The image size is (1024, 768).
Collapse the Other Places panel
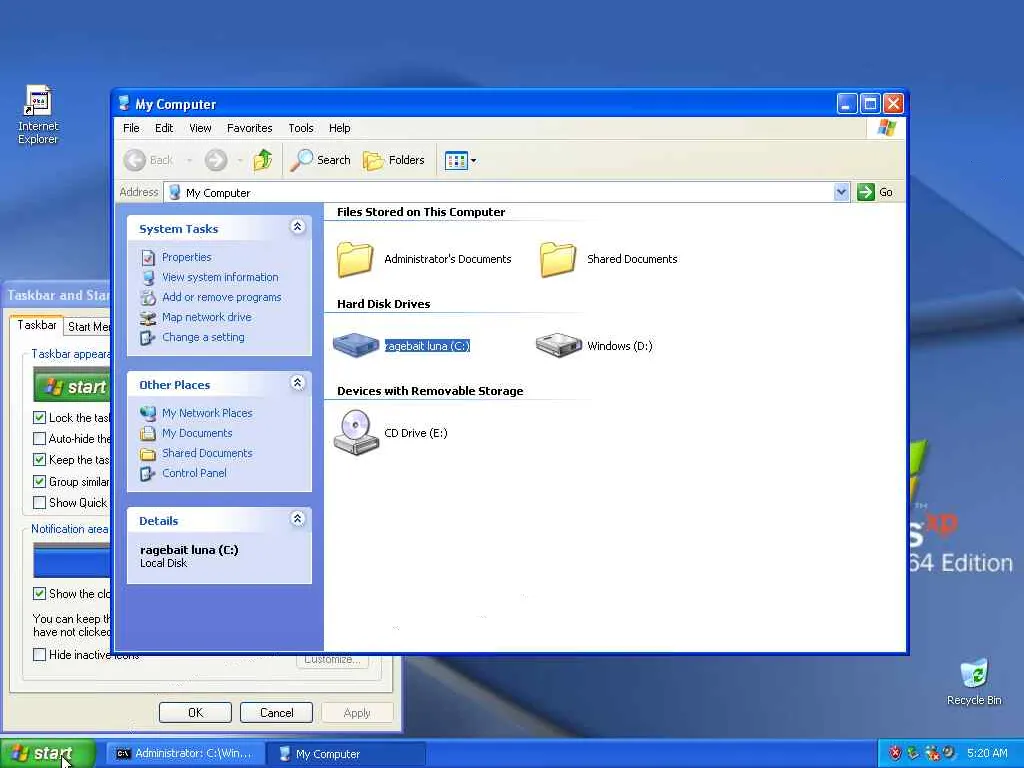coord(297,383)
